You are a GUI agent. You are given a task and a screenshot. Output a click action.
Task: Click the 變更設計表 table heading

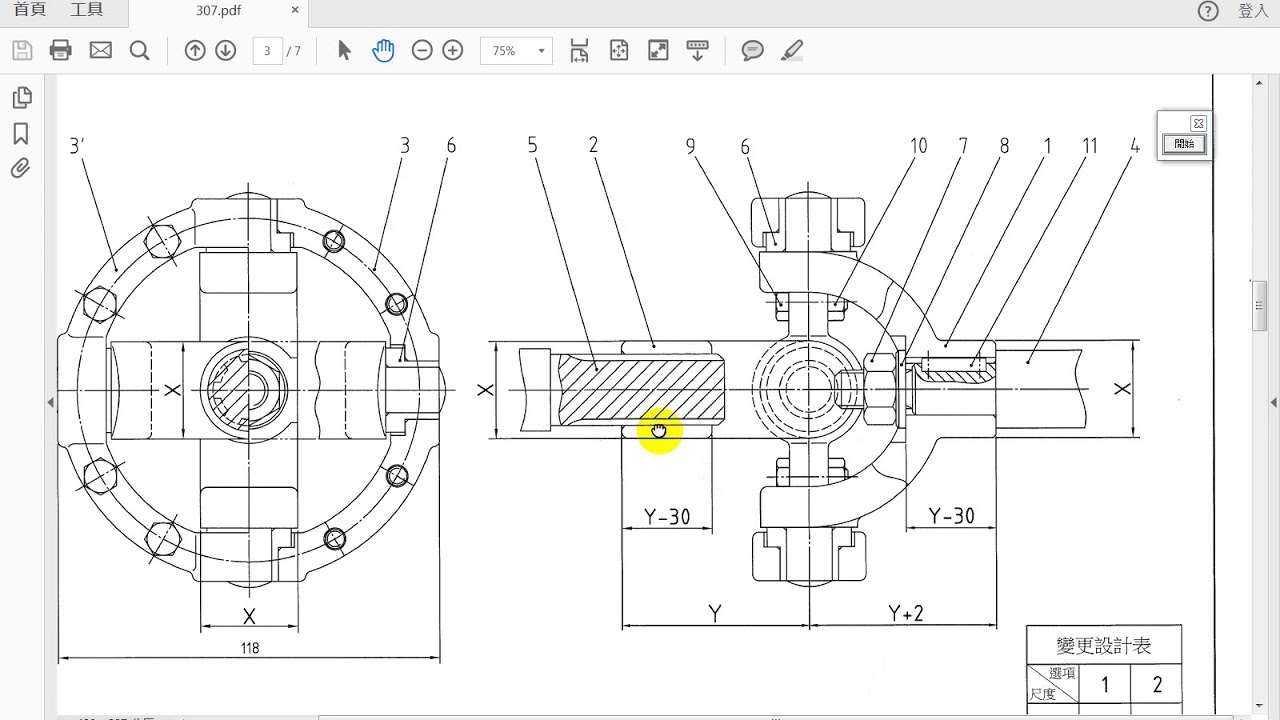(x=1104, y=646)
